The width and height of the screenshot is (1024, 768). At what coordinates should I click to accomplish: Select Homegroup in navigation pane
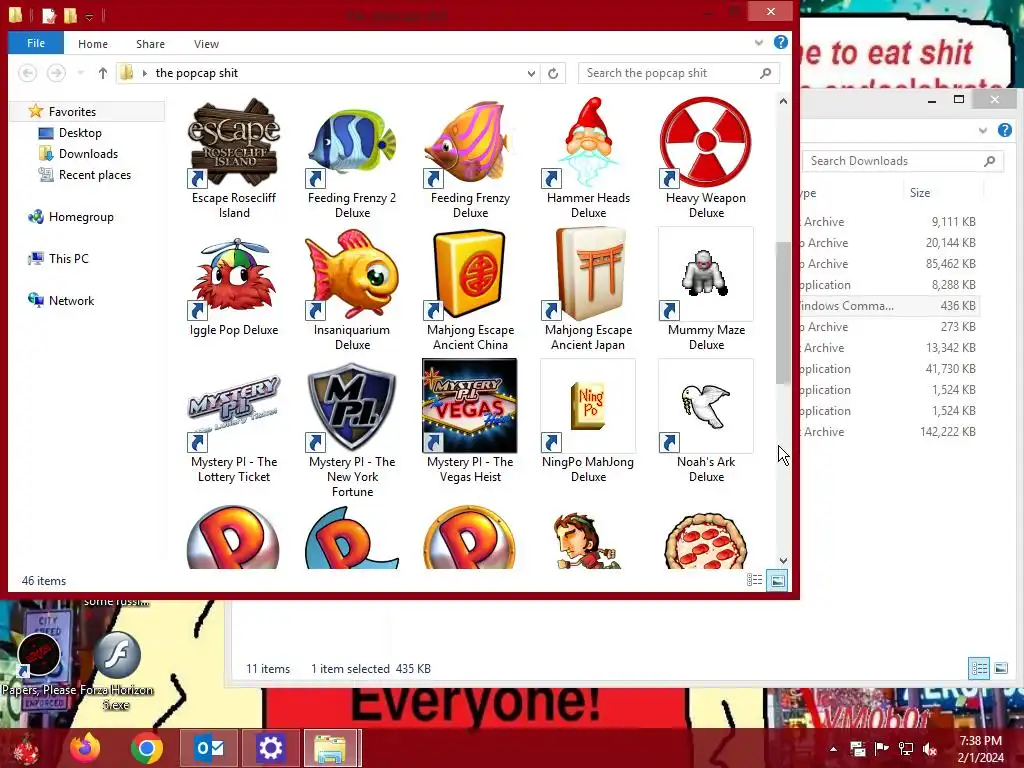[x=81, y=217]
